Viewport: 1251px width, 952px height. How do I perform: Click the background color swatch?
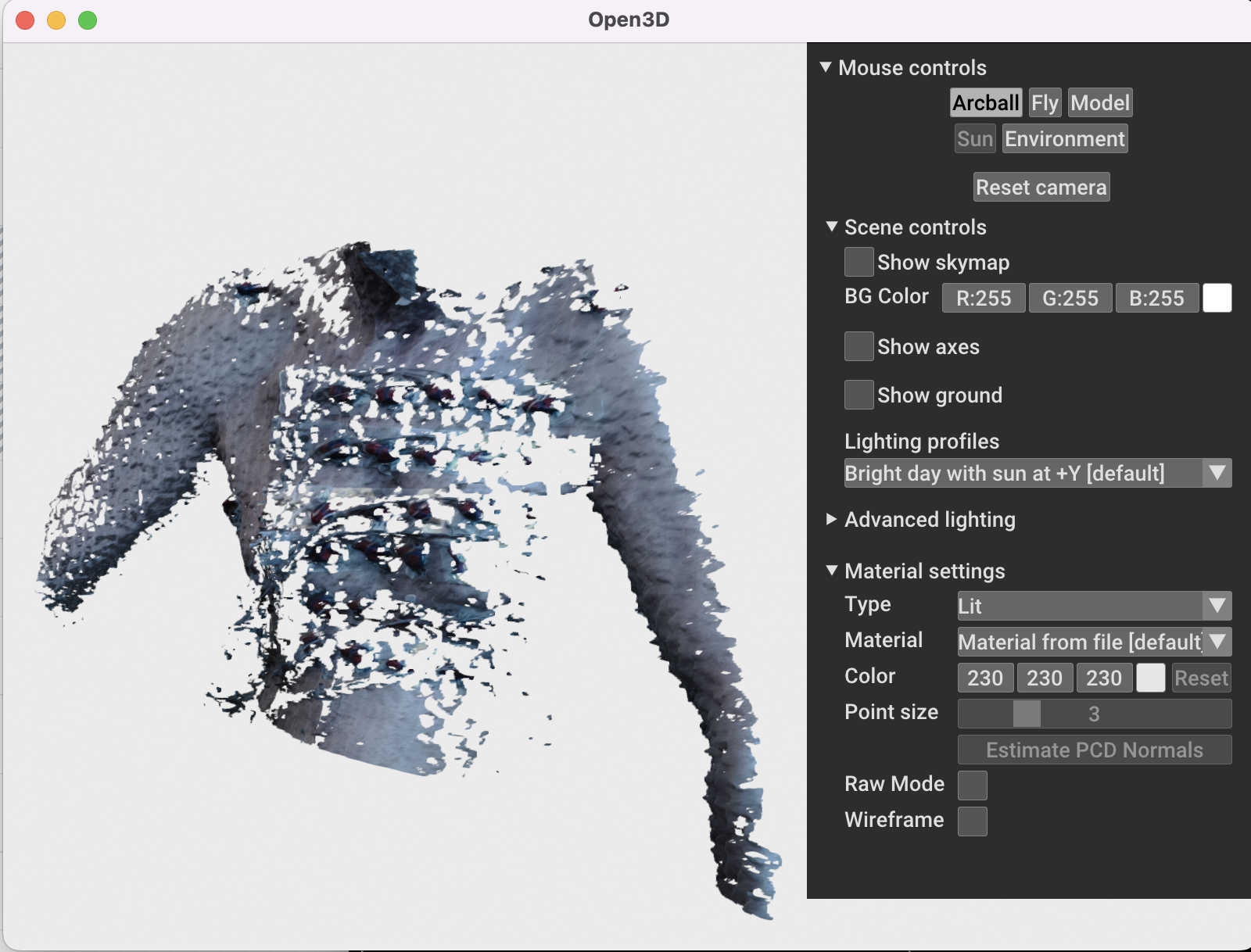(1217, 298)
